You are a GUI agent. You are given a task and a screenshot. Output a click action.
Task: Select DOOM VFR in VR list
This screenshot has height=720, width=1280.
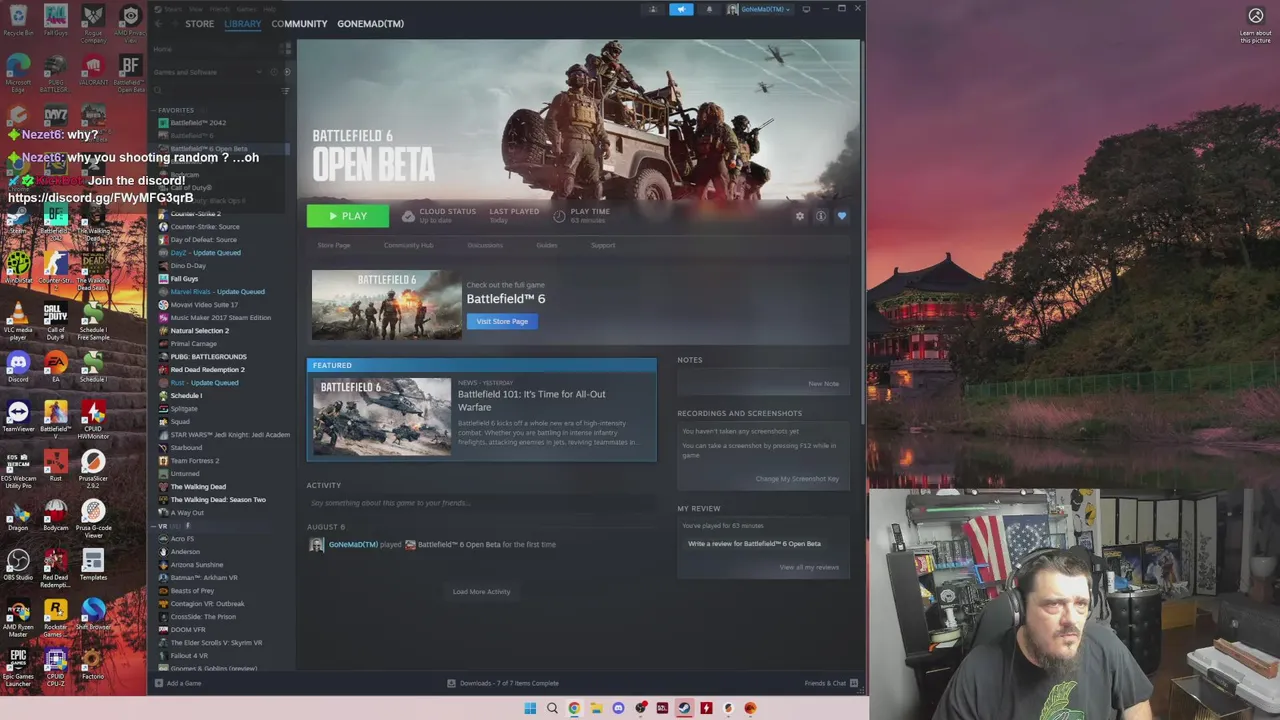click(187, 630)
